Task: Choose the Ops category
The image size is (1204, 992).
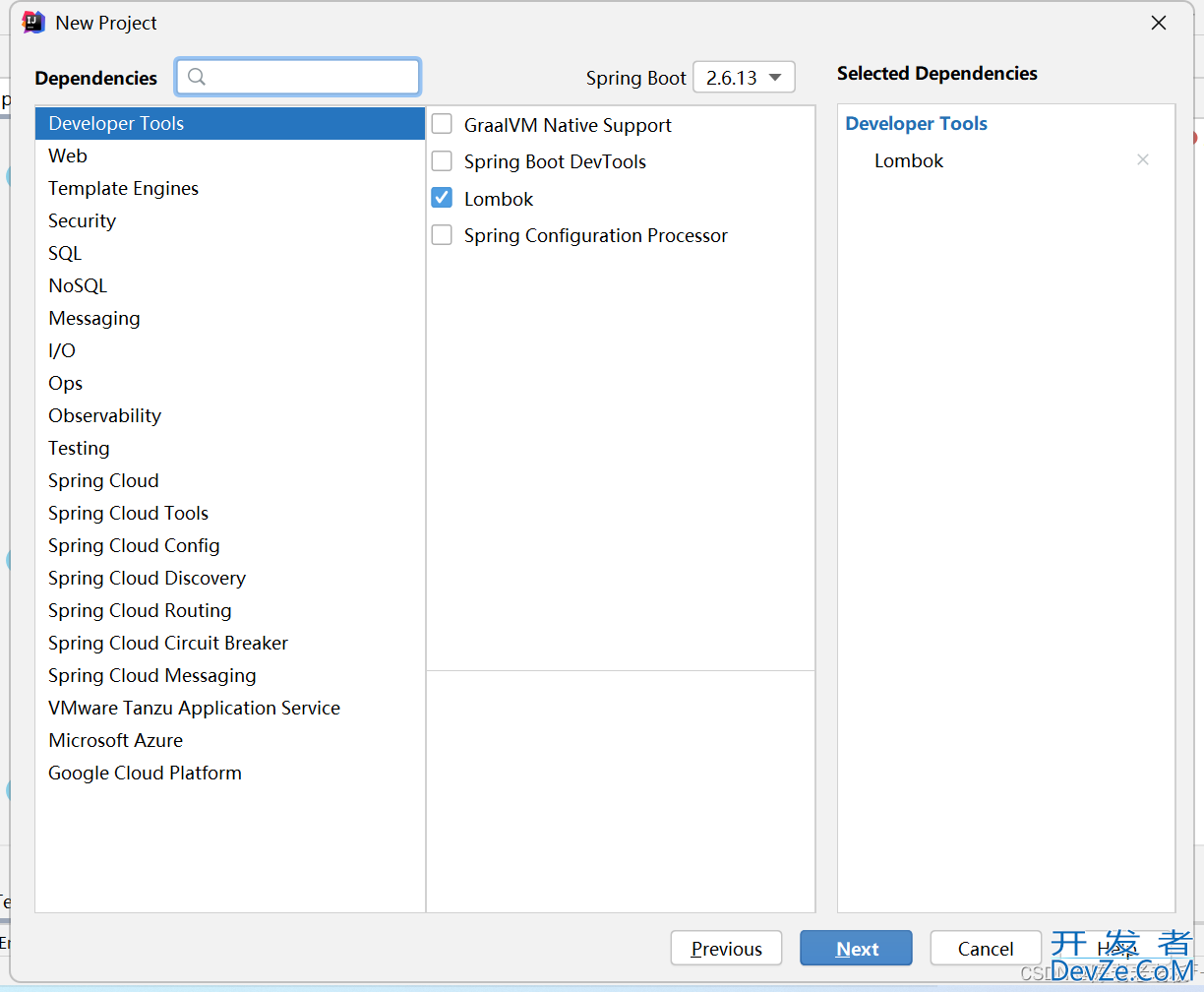Action: 230,383
